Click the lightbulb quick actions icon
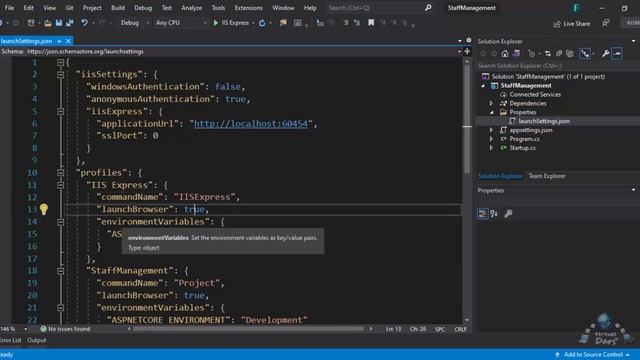Image resolution: width=640 pixels, height=360 pixels. (44, 209)
